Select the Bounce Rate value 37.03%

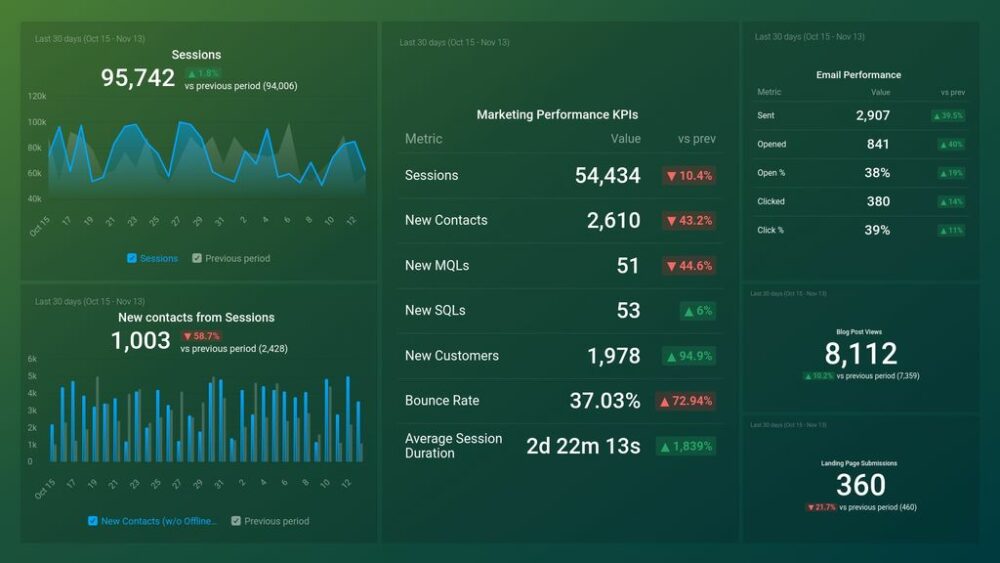[605, 401]
